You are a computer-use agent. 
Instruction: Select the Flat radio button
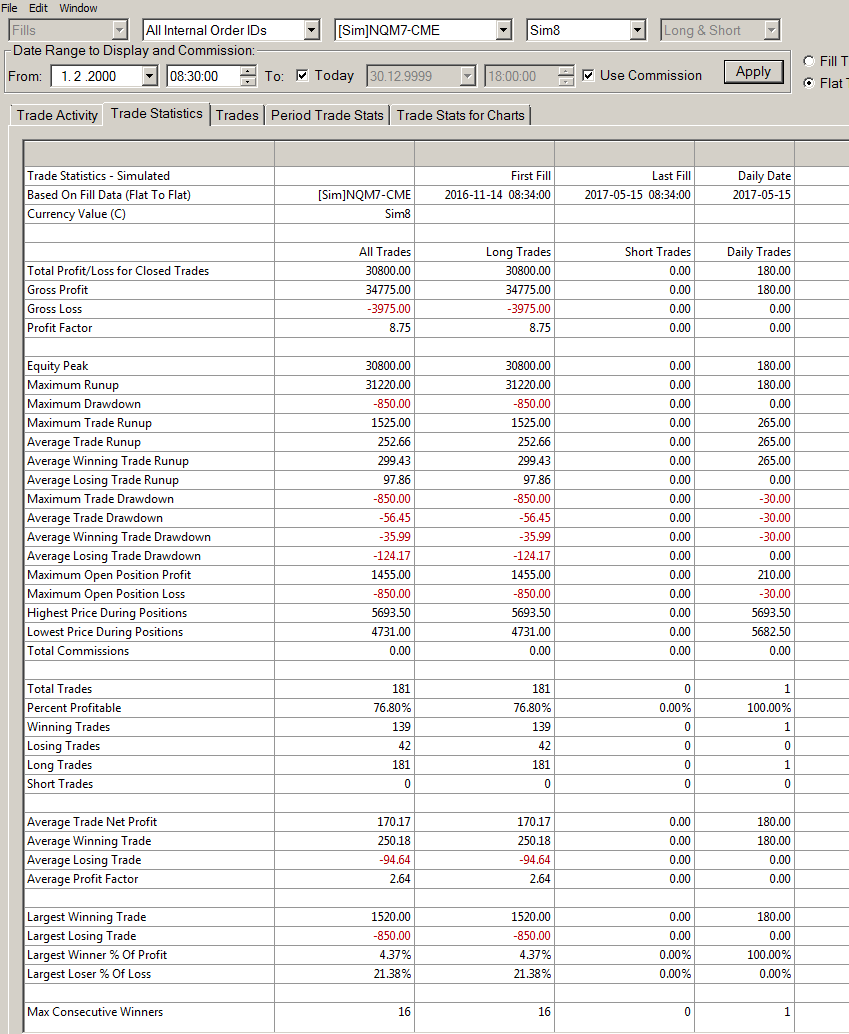tap(809, 83)
